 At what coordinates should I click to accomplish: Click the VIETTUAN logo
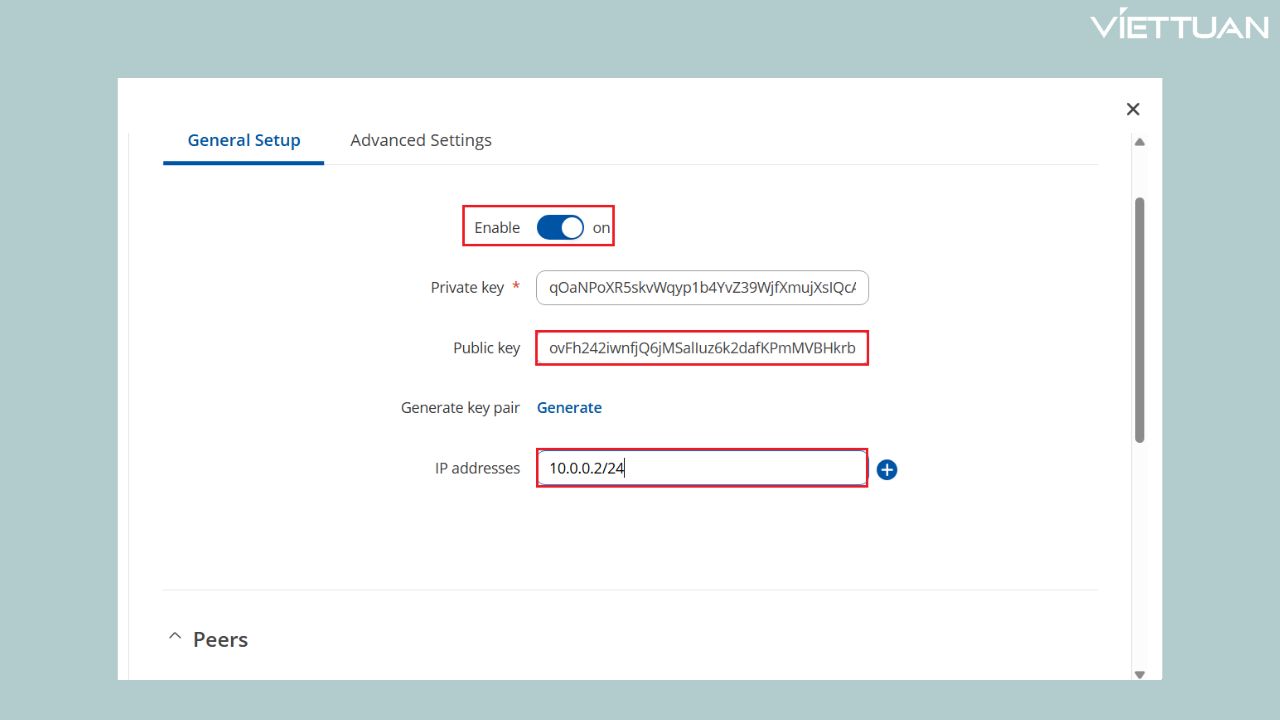pos(1179,26)
